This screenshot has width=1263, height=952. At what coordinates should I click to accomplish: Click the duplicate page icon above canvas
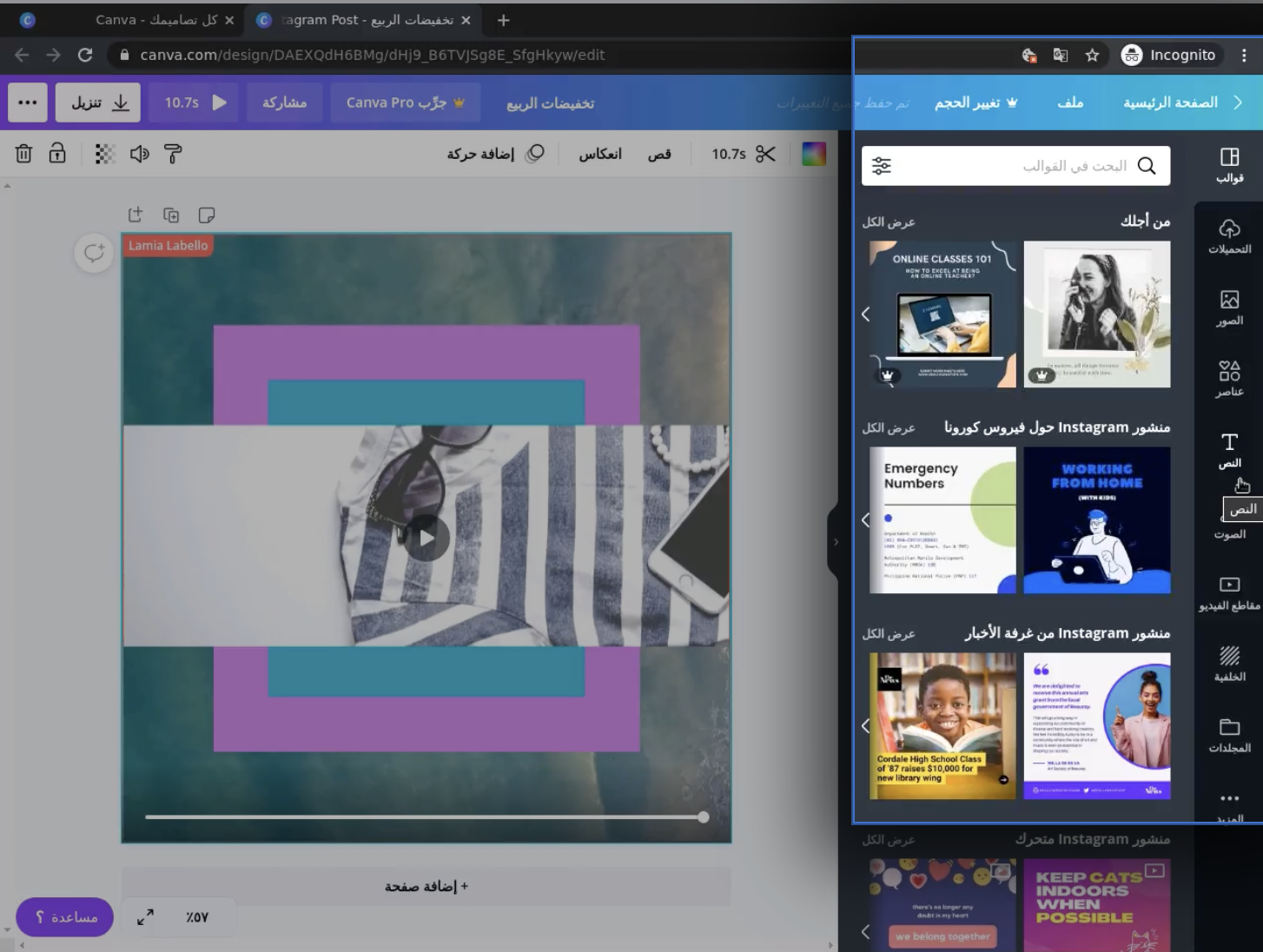171,215
